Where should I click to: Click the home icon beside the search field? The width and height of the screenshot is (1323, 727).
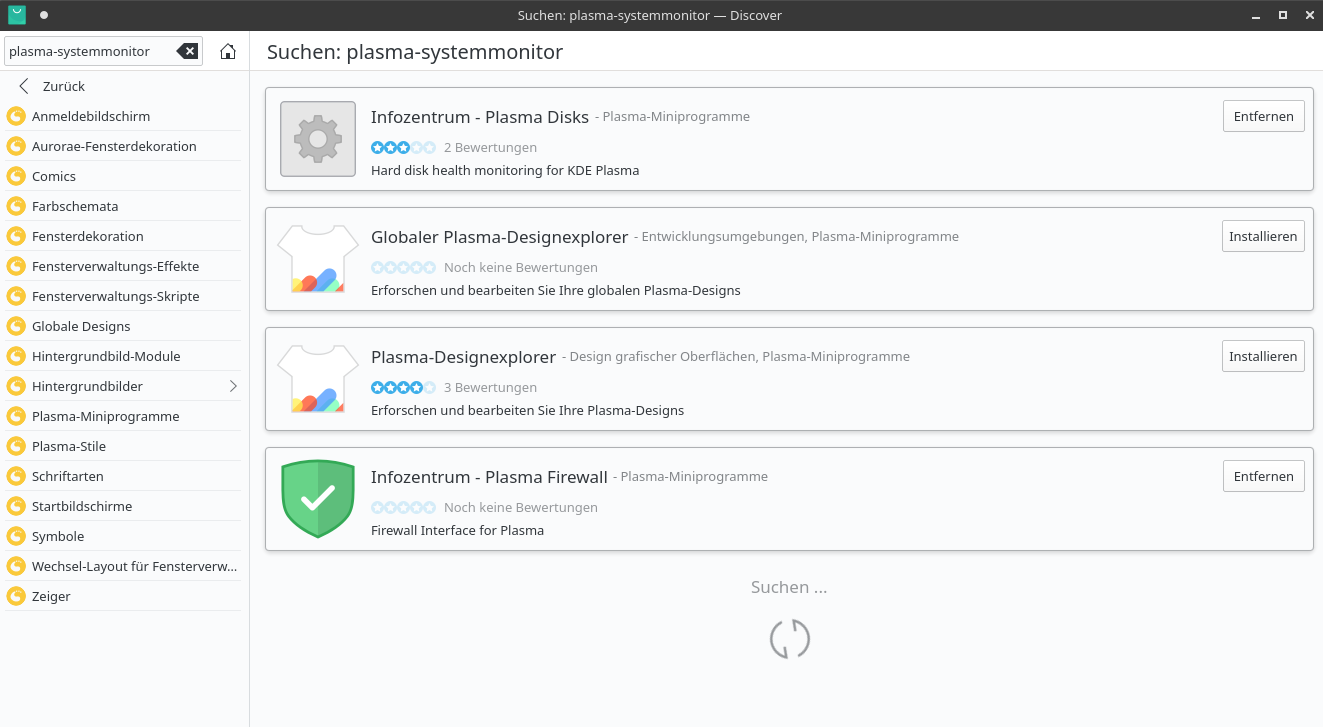227,50
